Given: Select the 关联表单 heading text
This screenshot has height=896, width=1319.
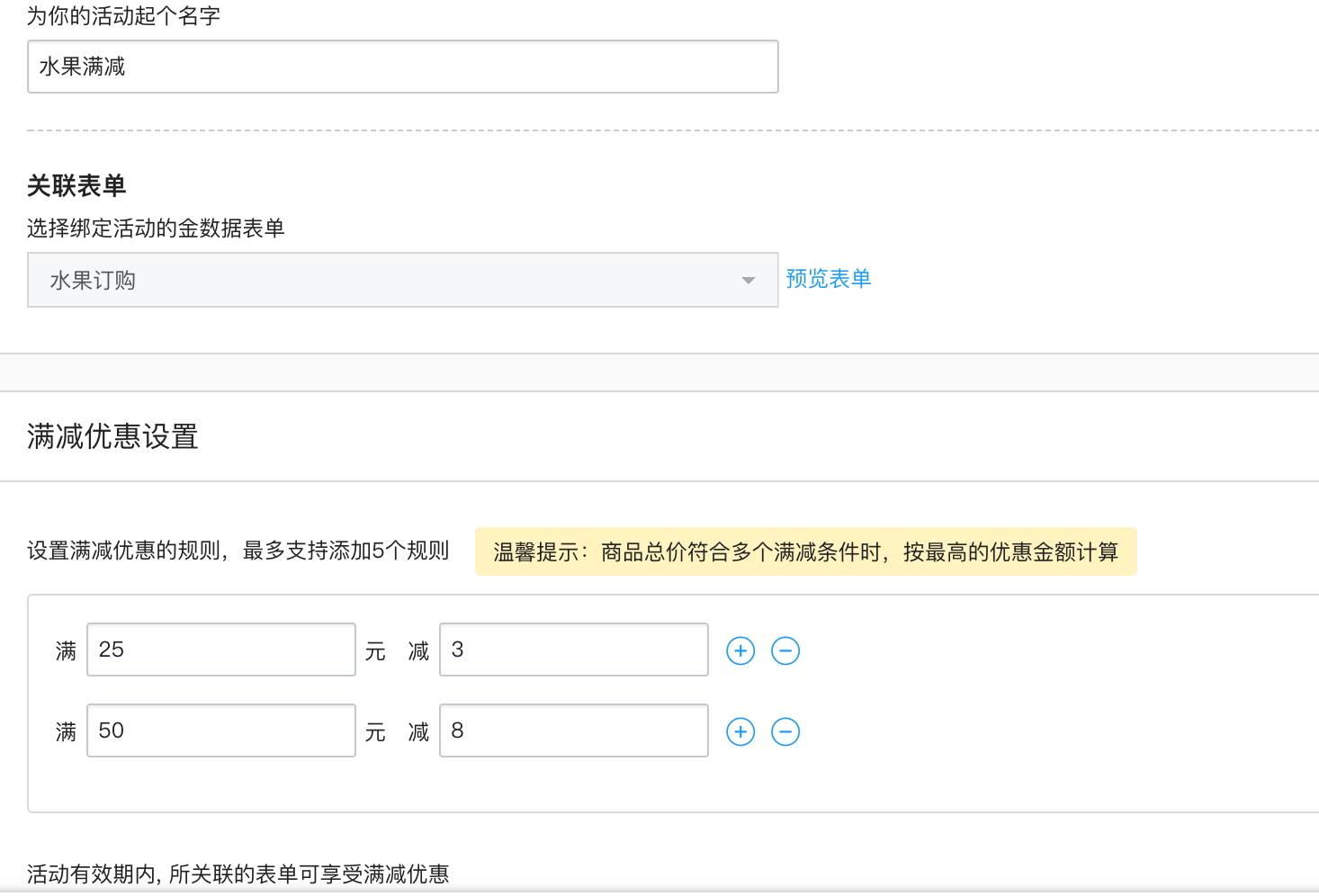Looking at the screenshot, I should point(76,185).
